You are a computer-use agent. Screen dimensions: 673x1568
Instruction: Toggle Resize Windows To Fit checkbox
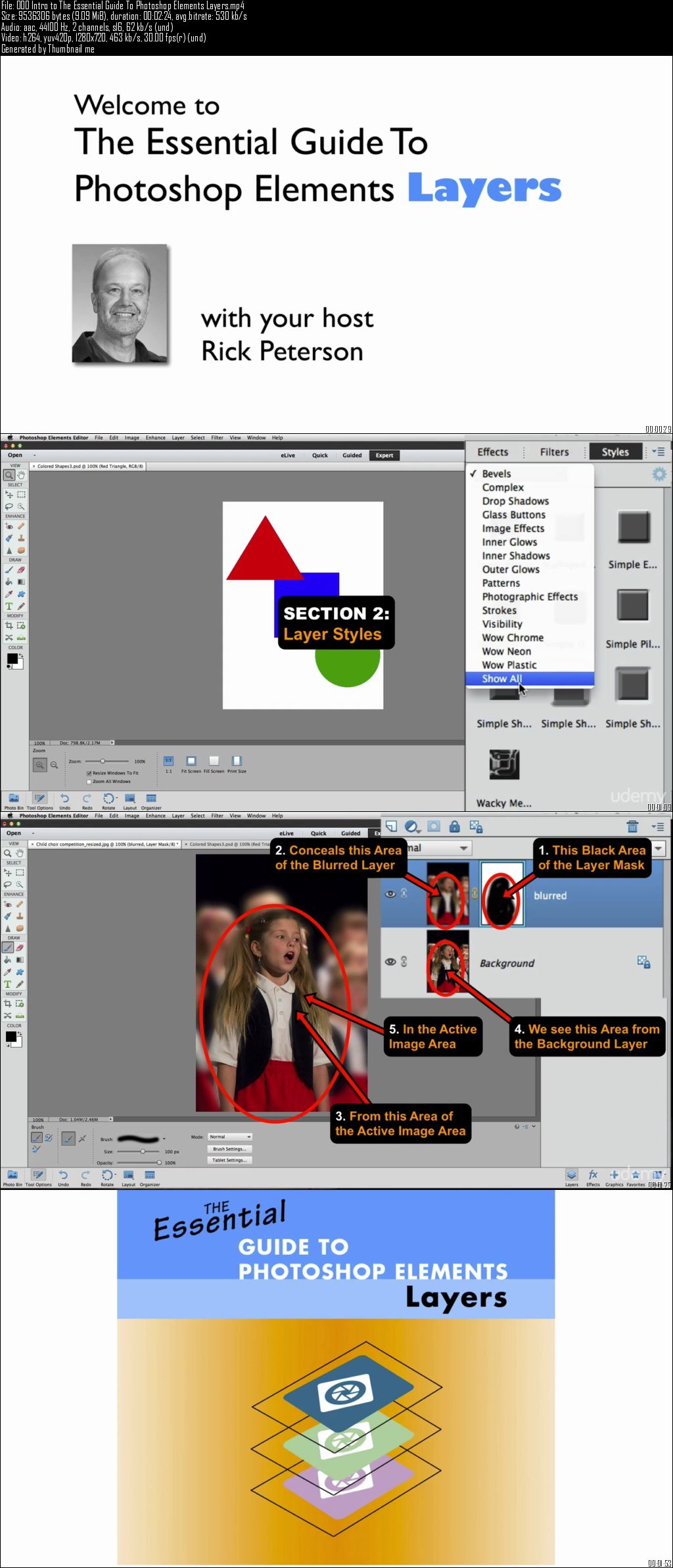pyautogui.click(x=89, y=773)
